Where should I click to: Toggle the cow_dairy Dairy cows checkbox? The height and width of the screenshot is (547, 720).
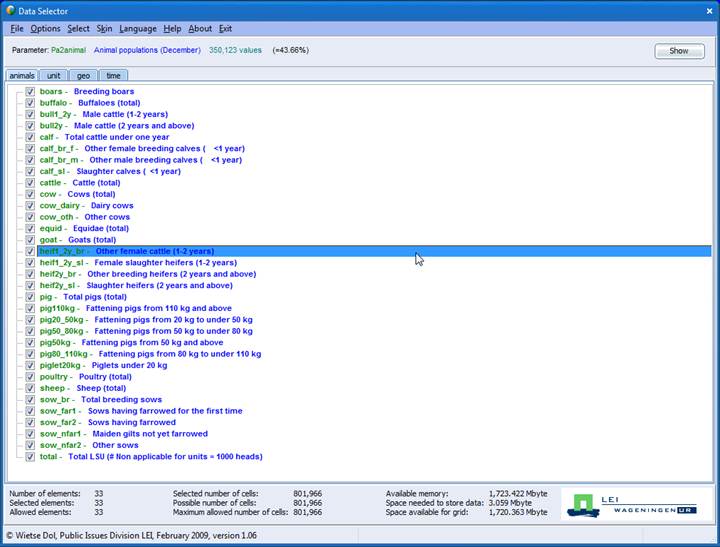(x=30, y=206)
